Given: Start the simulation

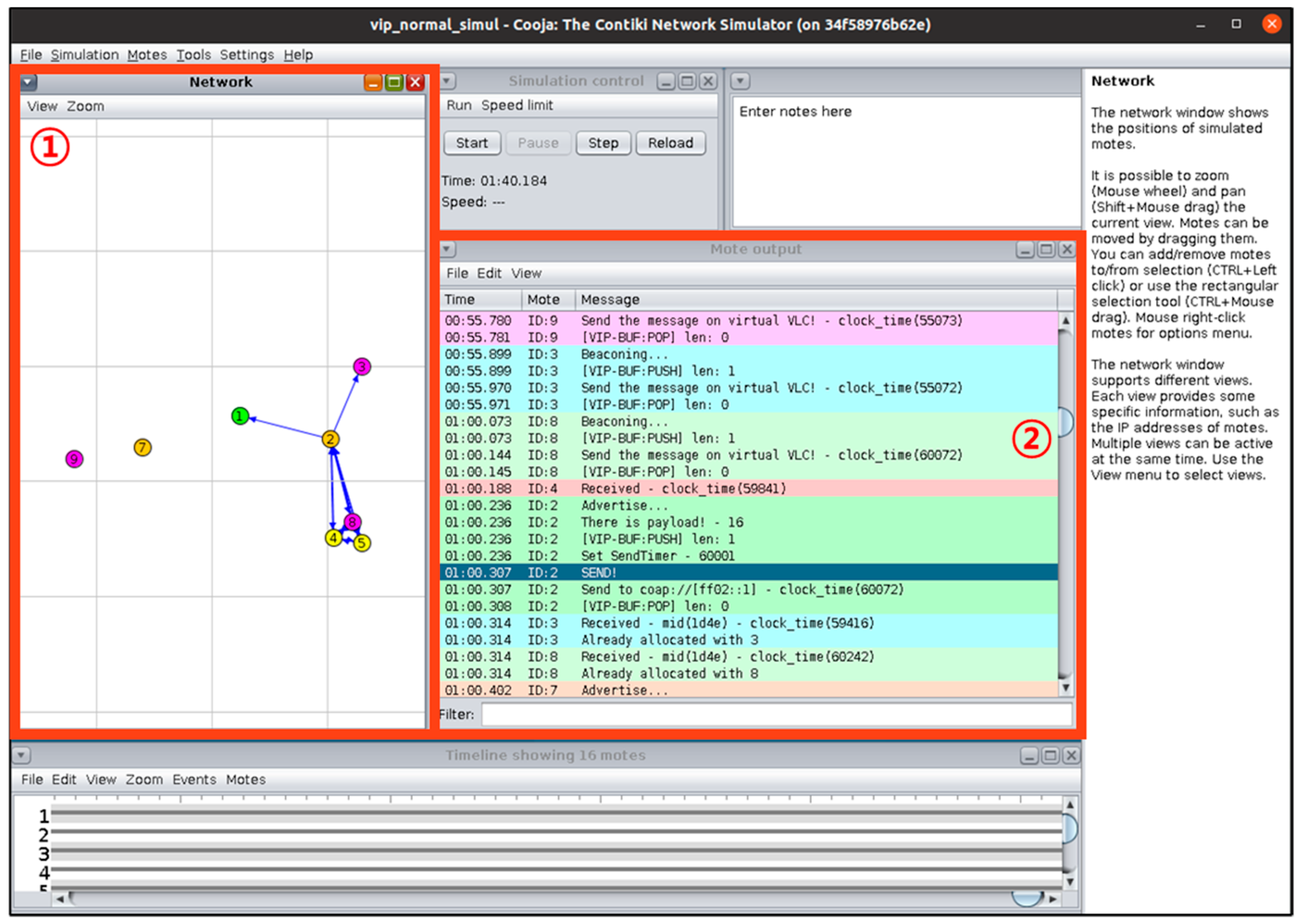Looking at the screenshot, I should point(472,143).
